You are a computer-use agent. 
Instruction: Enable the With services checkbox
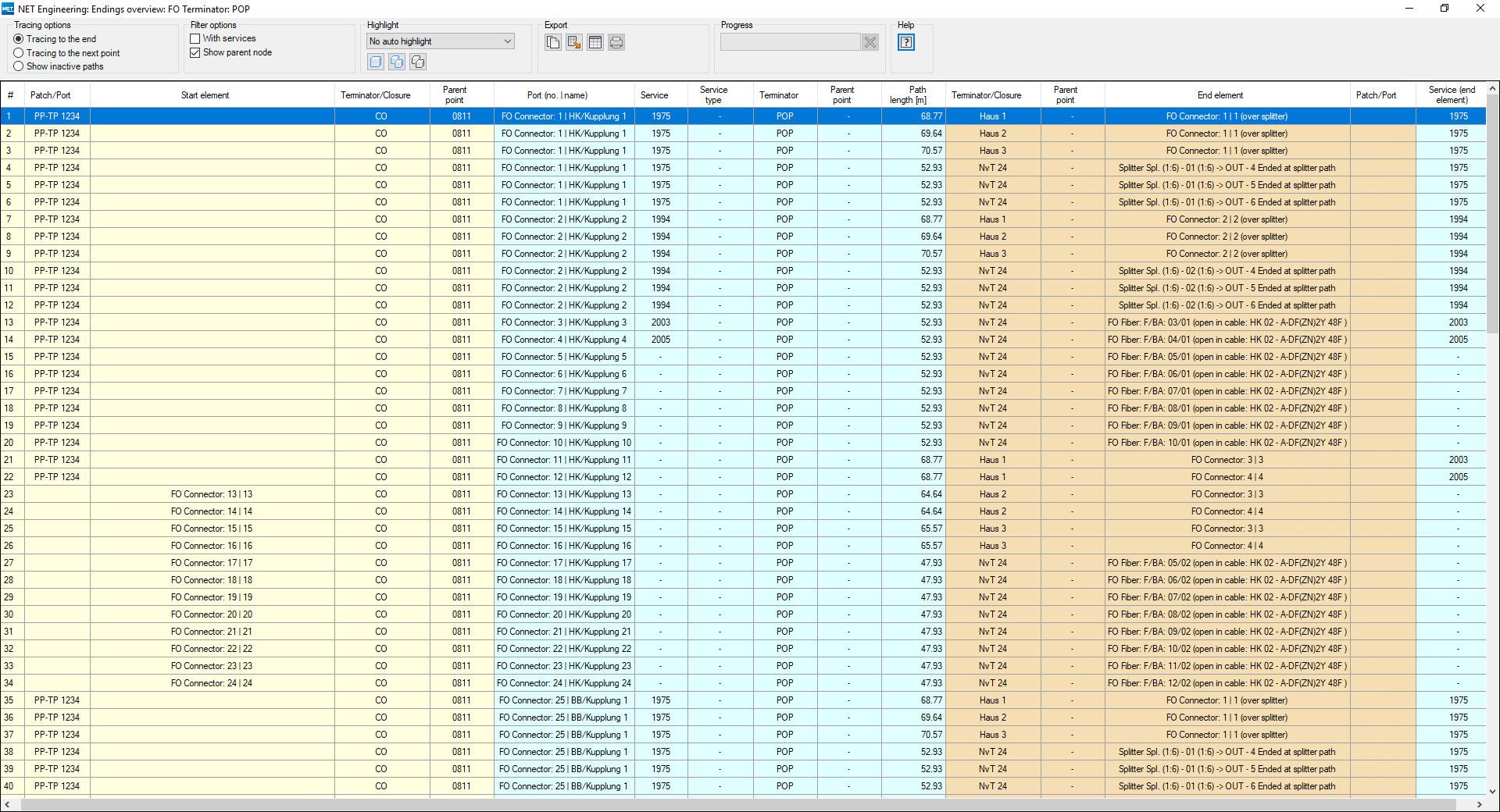point(195,38)
